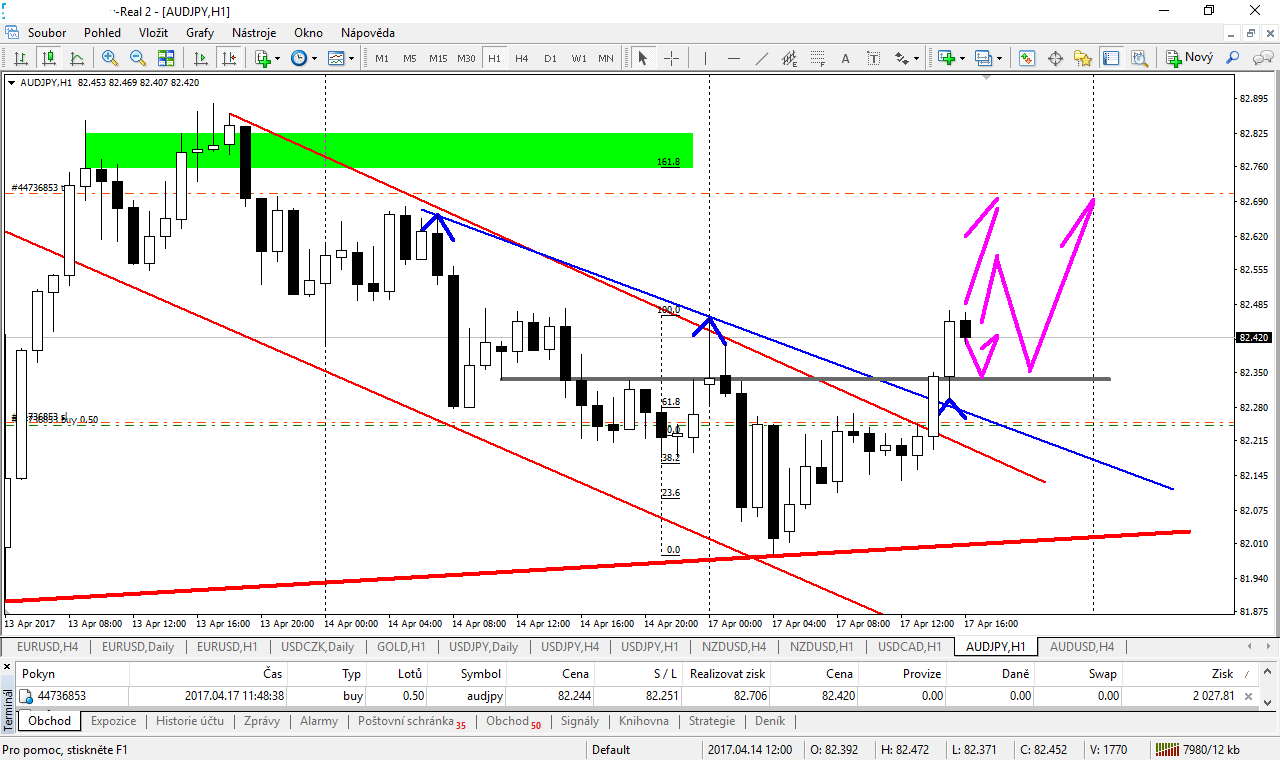The width and height of the screenshot is (1280, 760).
Task: Open the Navigator folder-star icon
Action: (x=1083, y=58)
